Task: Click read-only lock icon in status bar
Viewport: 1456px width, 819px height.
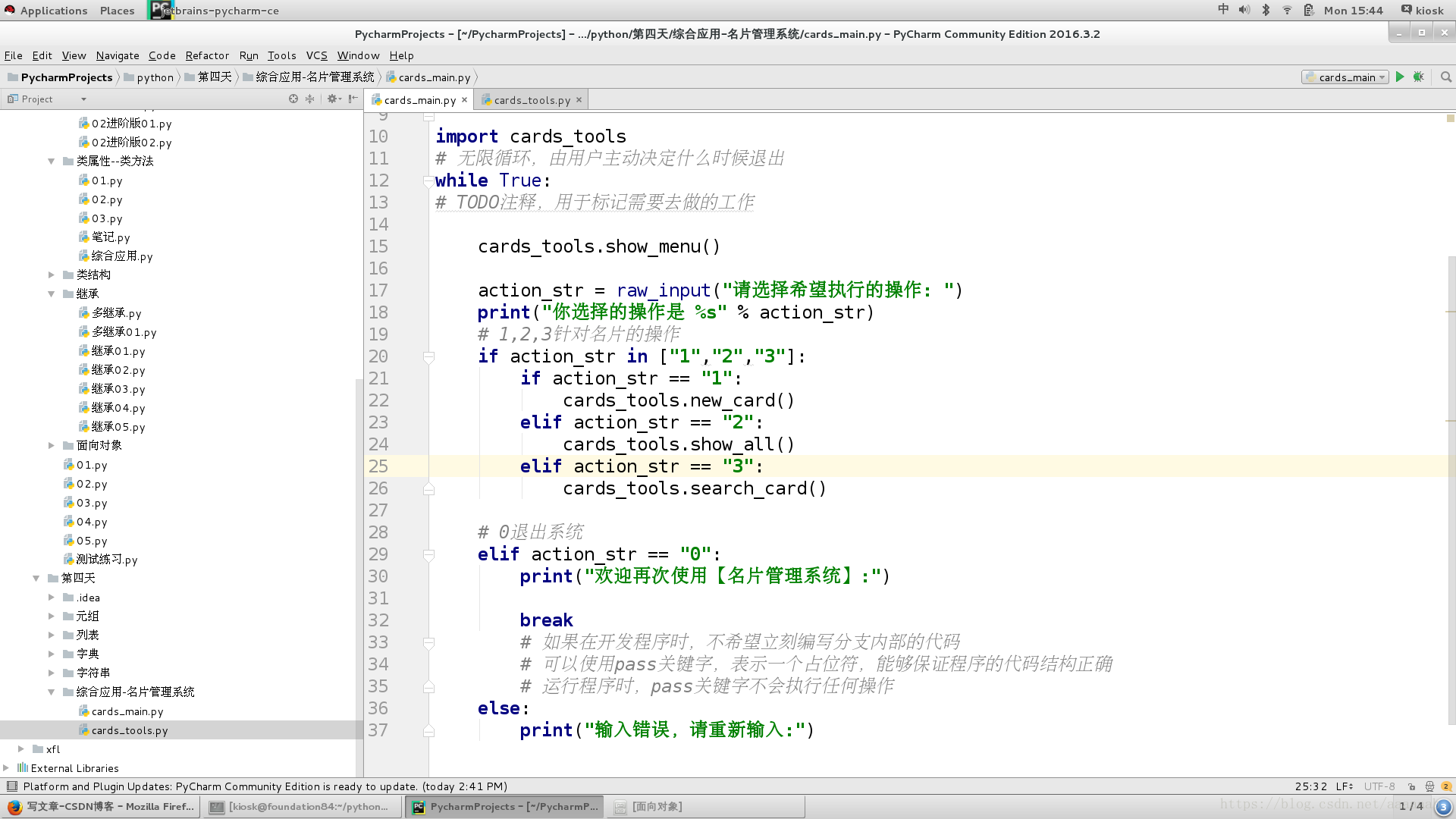Action: click(x=1412, y=786)
